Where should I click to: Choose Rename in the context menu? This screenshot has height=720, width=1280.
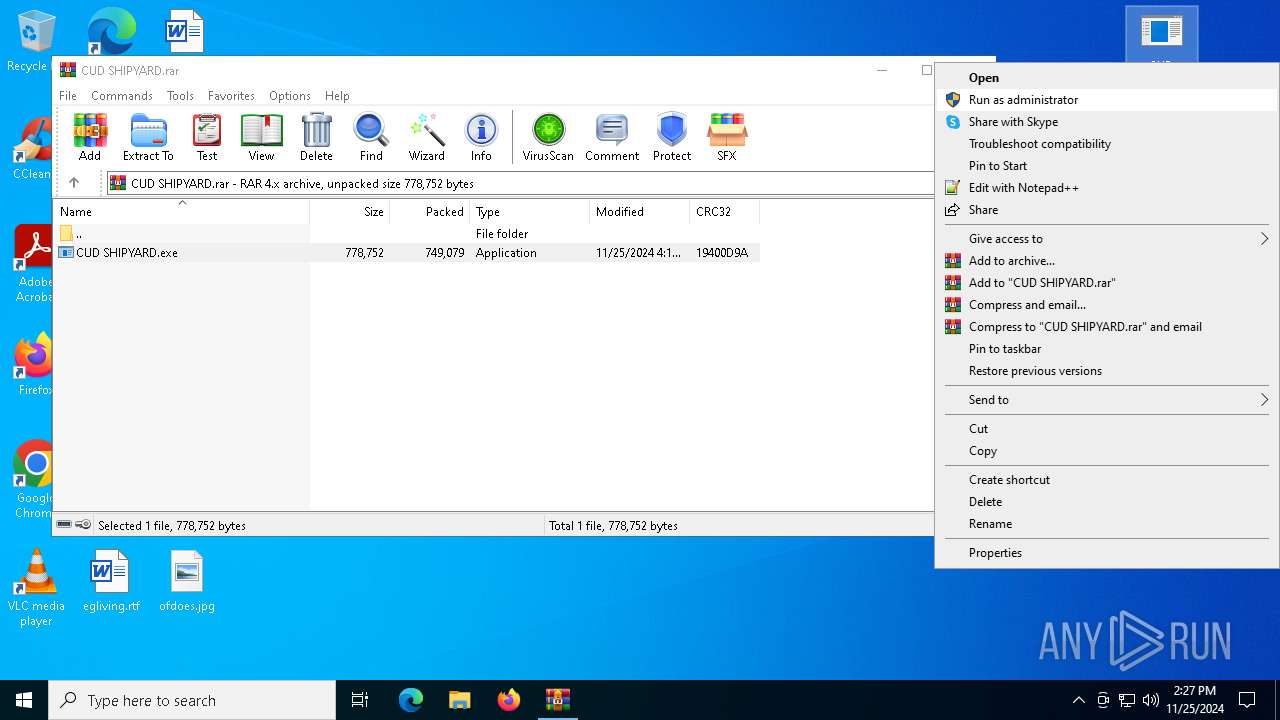[1107, 523]
